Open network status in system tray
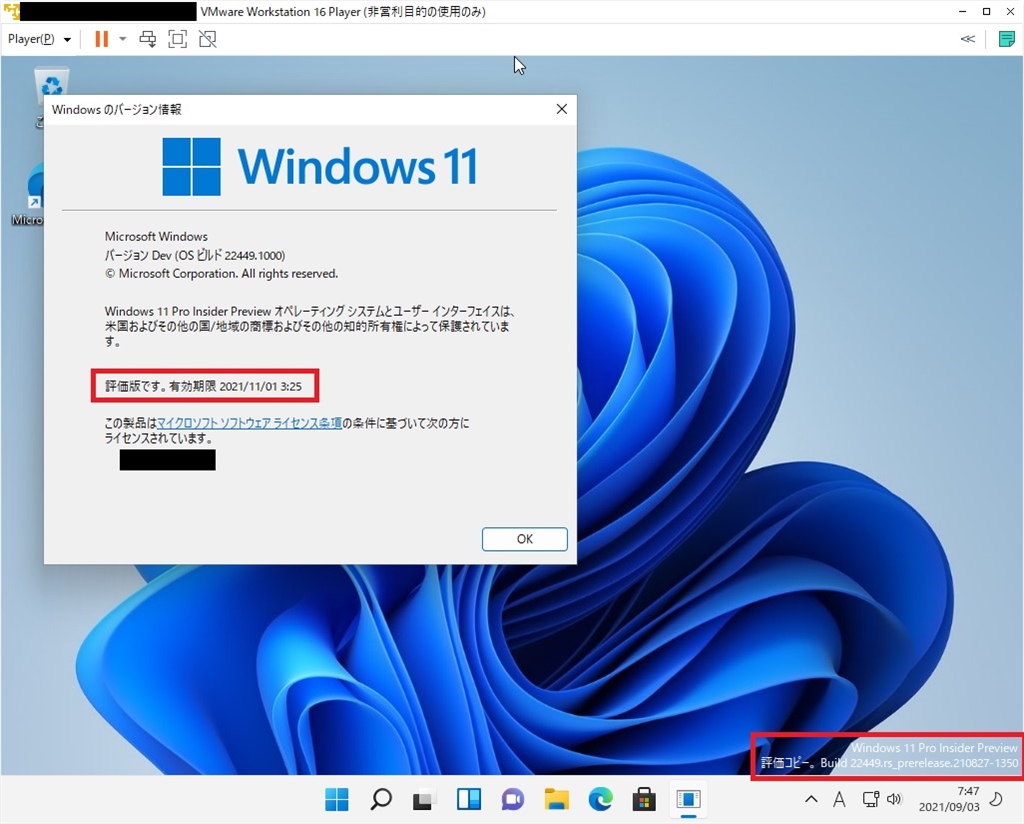This screenshot has width=1024, height=824. pyautogui.click(x=871, y=799)
